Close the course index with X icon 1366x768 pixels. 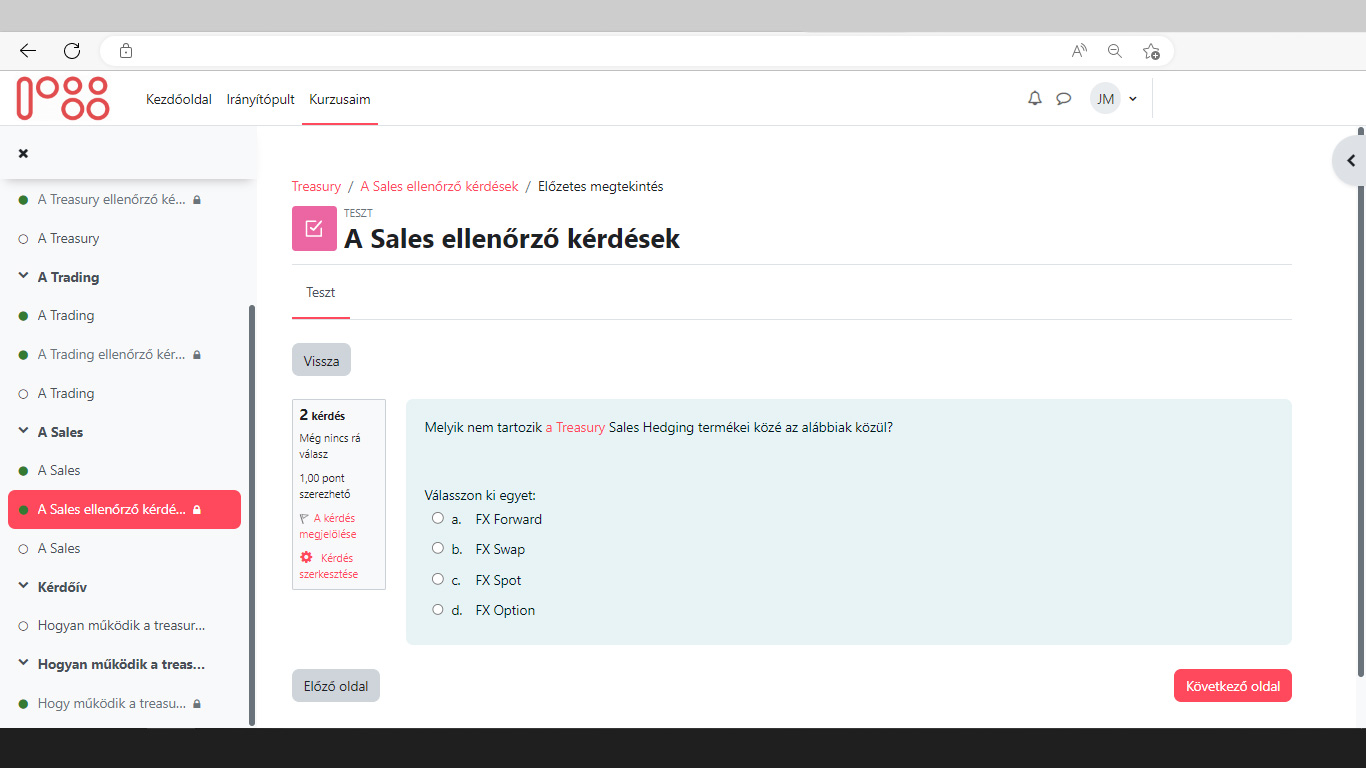coord(23,153)
